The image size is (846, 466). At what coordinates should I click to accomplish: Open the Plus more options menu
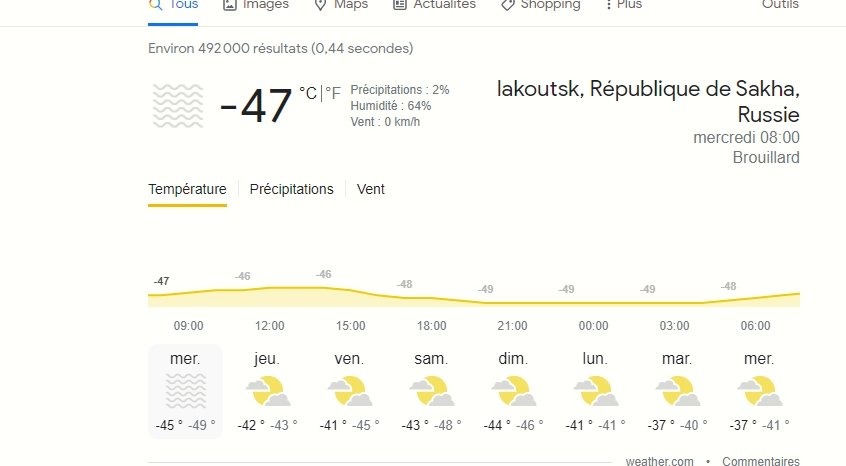tap(623, 5)
